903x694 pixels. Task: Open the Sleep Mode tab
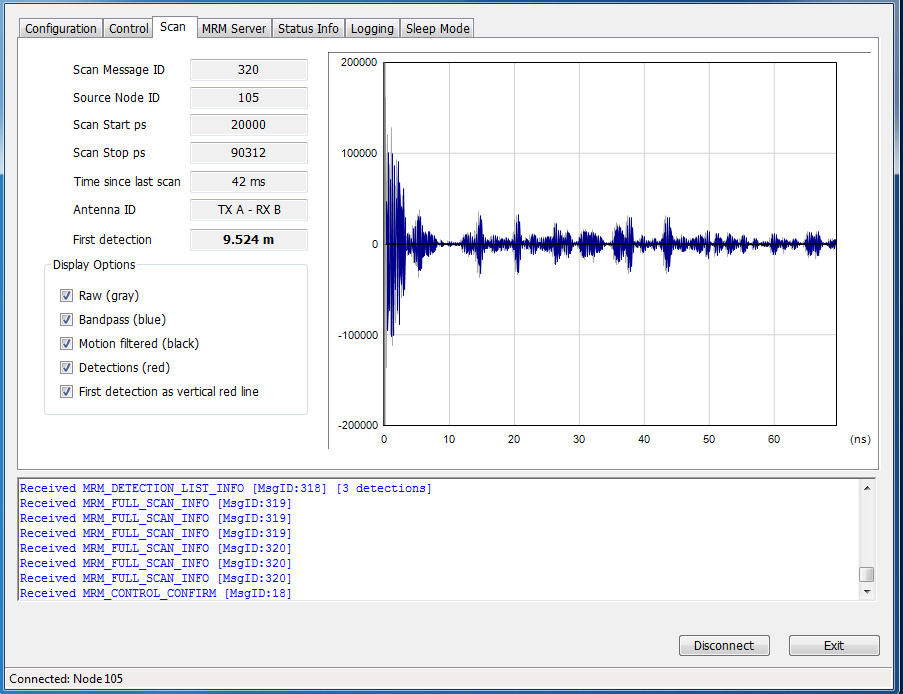pos(437,29)
